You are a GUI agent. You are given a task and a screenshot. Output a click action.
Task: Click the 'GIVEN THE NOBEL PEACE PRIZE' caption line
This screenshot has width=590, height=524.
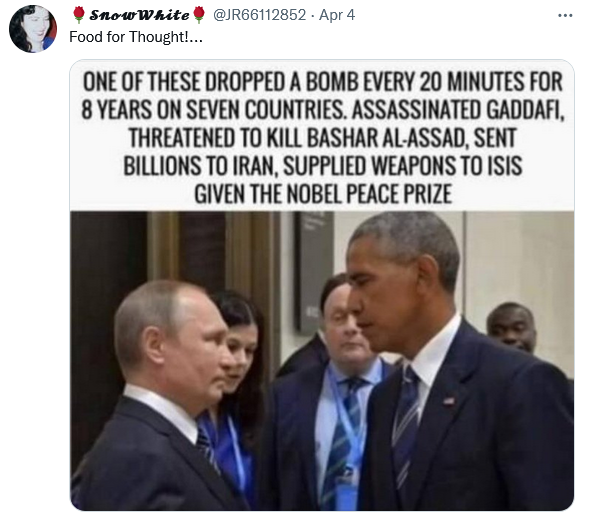pos(323,194)
